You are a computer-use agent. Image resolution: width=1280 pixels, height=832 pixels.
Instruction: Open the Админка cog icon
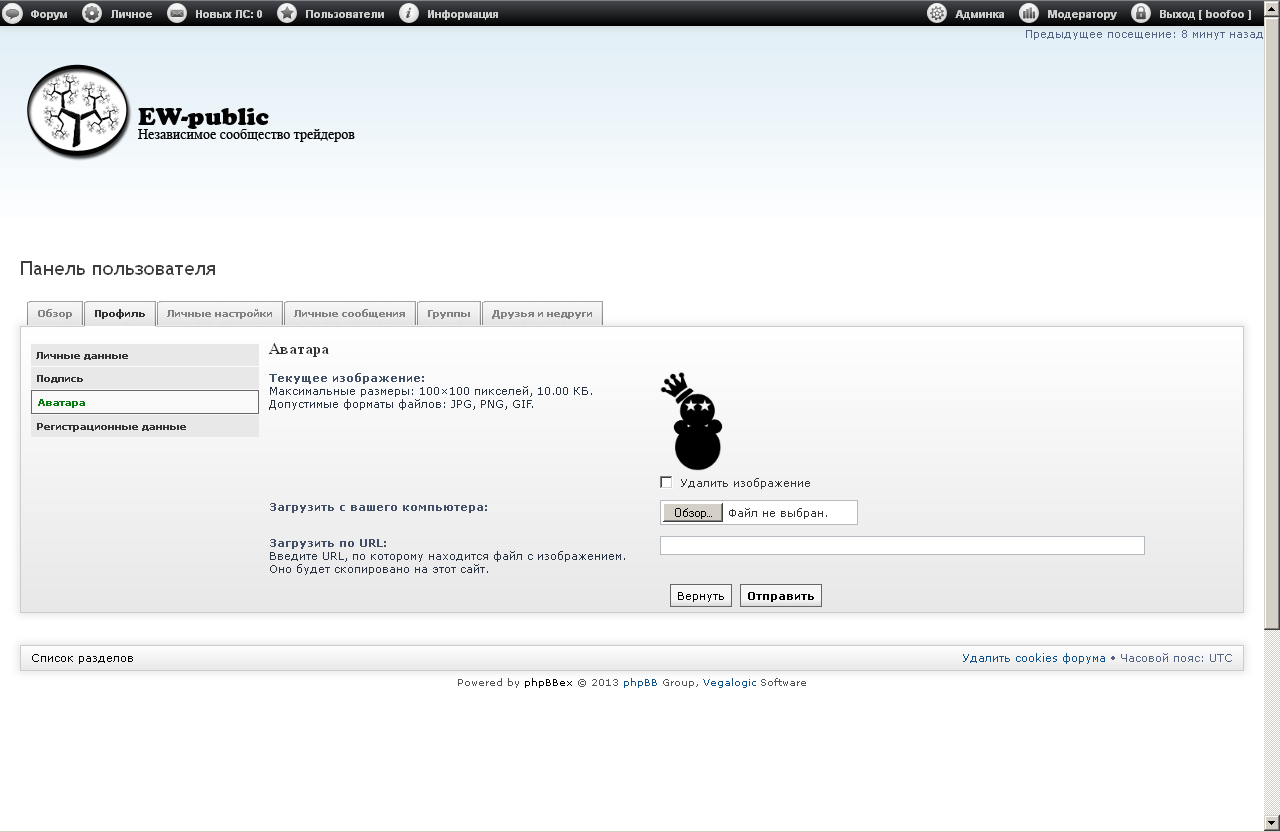tap(937, 13)
